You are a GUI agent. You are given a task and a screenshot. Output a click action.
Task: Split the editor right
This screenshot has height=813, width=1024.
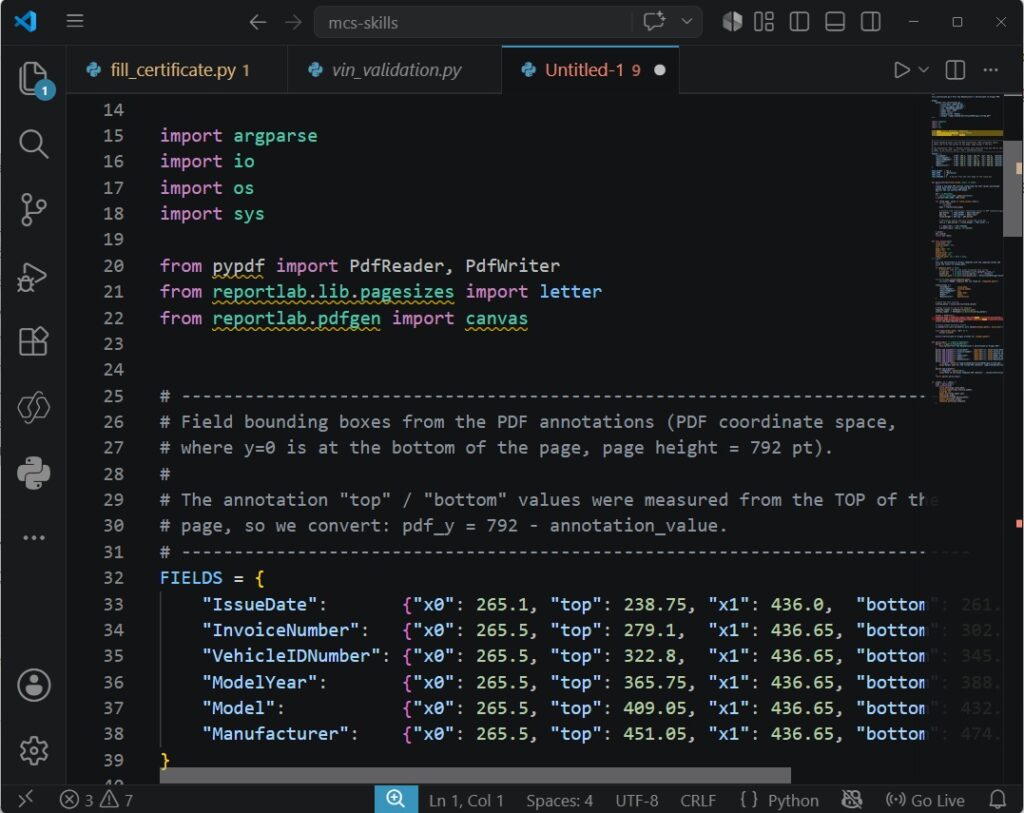[955, 70]
